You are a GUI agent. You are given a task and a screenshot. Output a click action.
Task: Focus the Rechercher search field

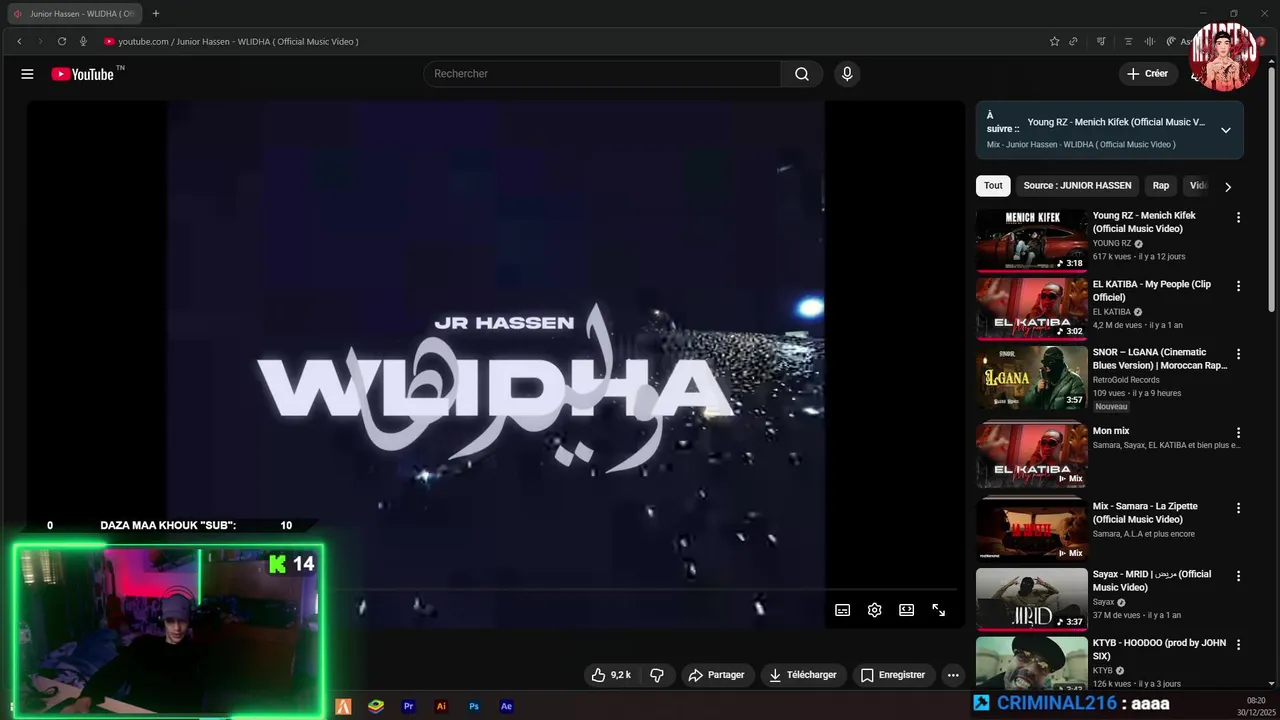tap(603, 74)
